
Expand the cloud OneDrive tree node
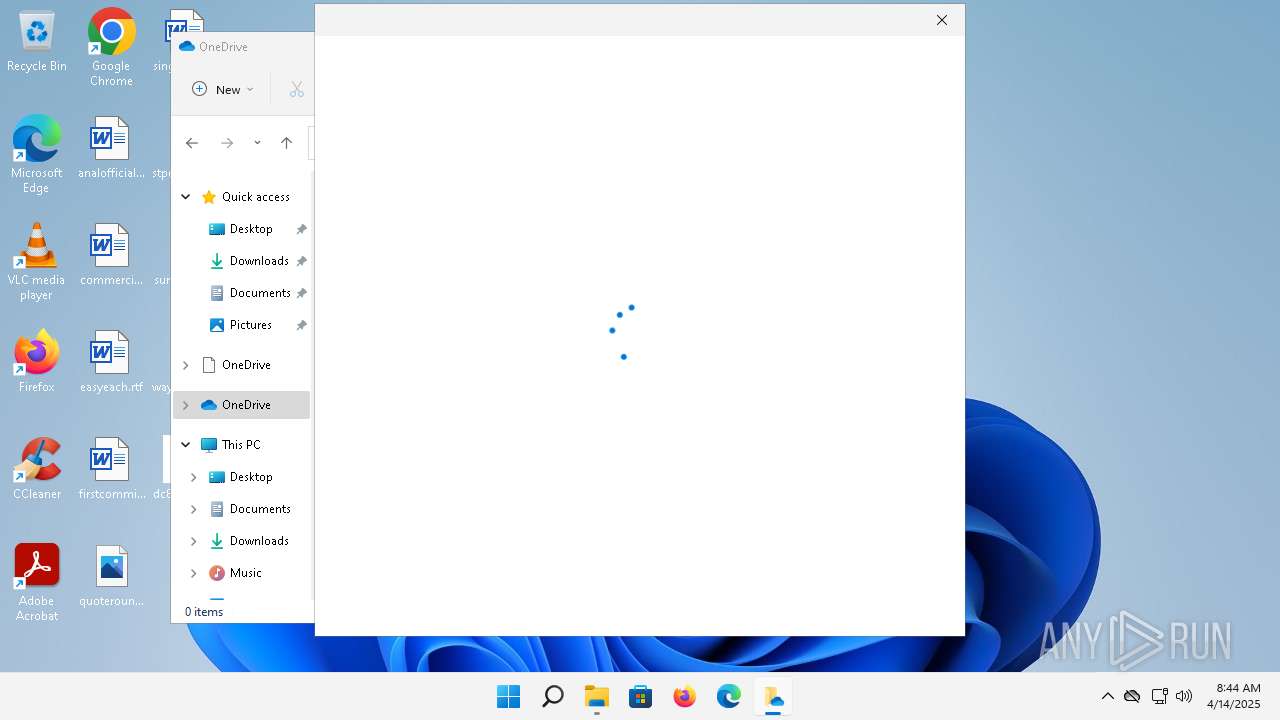[x=185, y=405]
